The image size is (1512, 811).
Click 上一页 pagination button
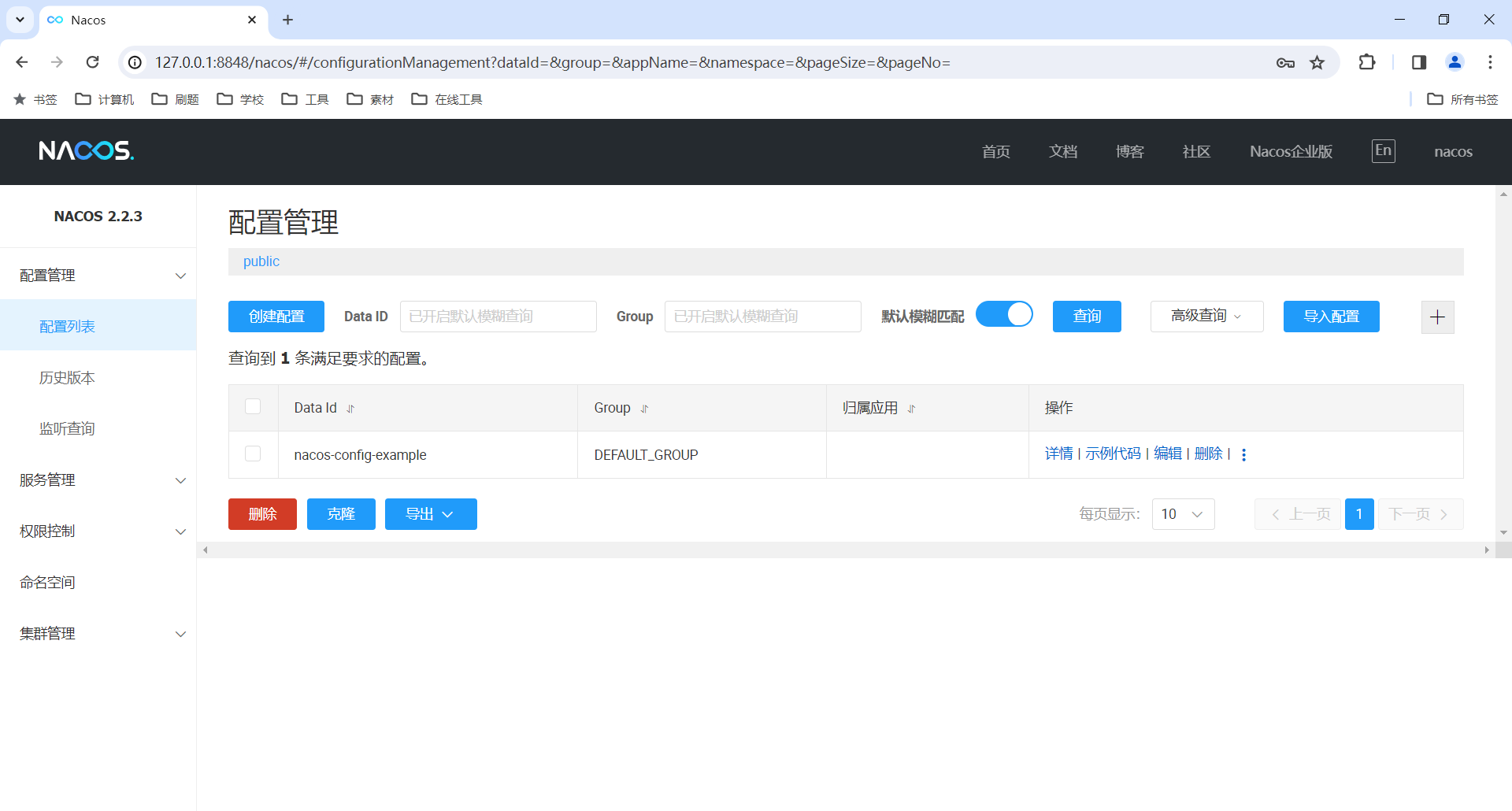point(1298,514)
